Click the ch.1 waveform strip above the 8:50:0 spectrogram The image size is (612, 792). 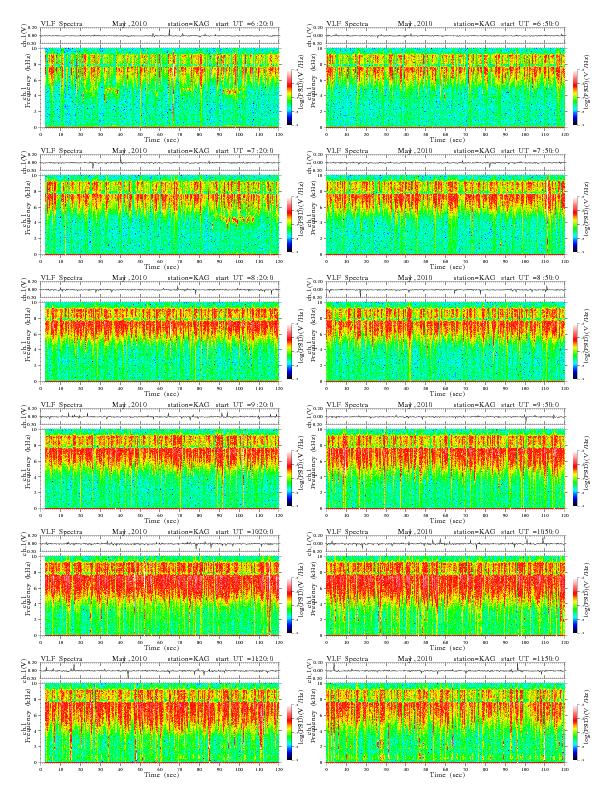pos(445,289)
